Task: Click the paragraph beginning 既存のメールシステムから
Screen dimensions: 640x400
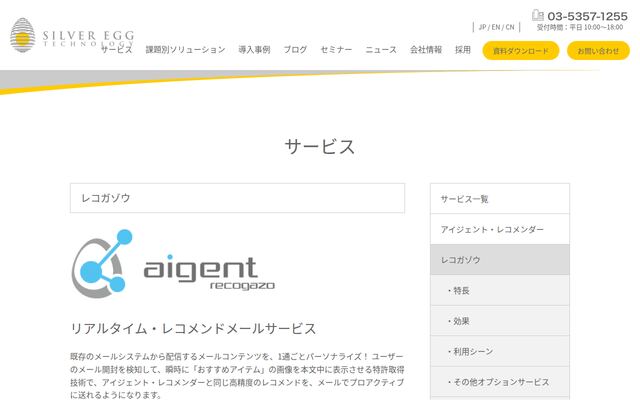Action: point(237,376)
